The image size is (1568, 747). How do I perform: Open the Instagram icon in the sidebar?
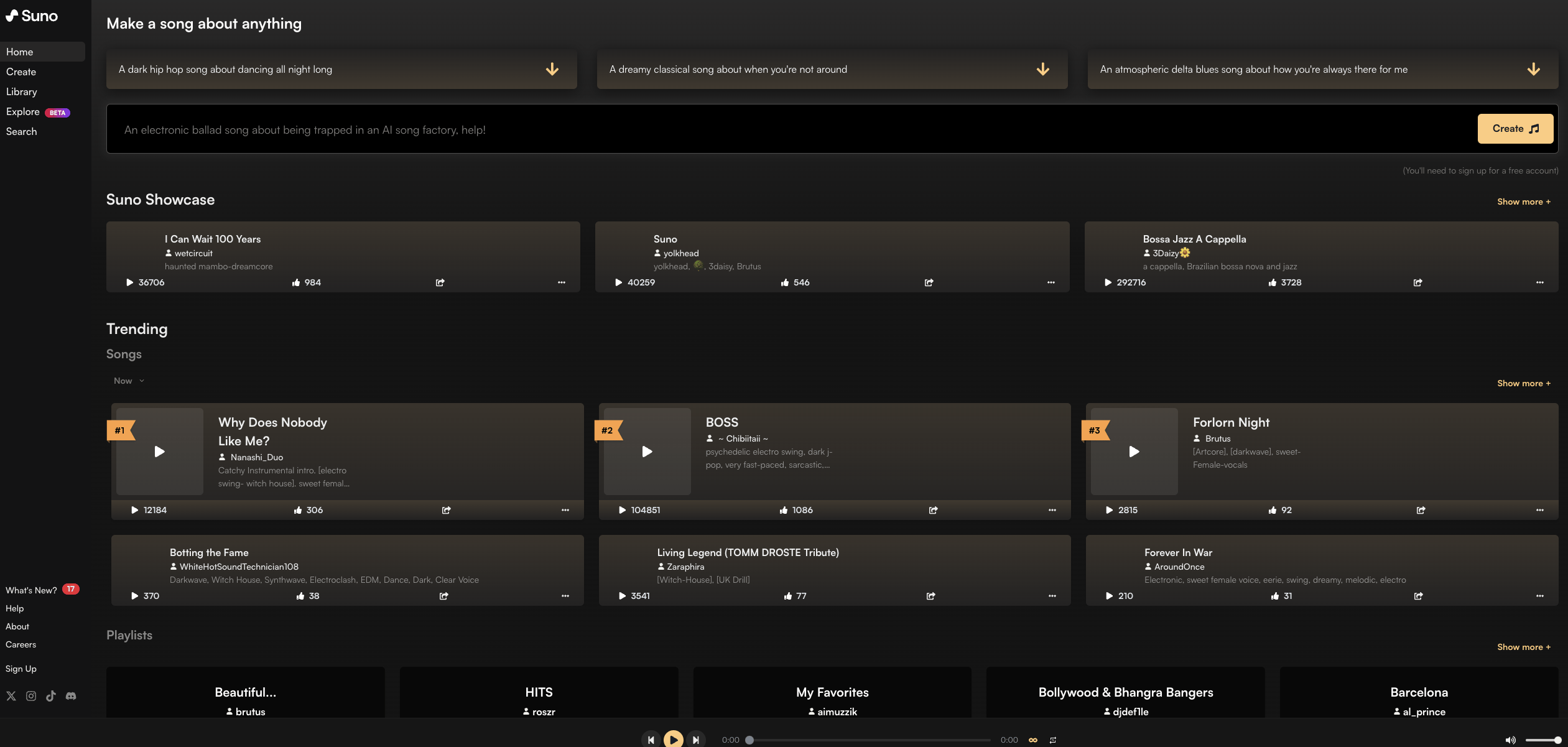pos(31,696)
